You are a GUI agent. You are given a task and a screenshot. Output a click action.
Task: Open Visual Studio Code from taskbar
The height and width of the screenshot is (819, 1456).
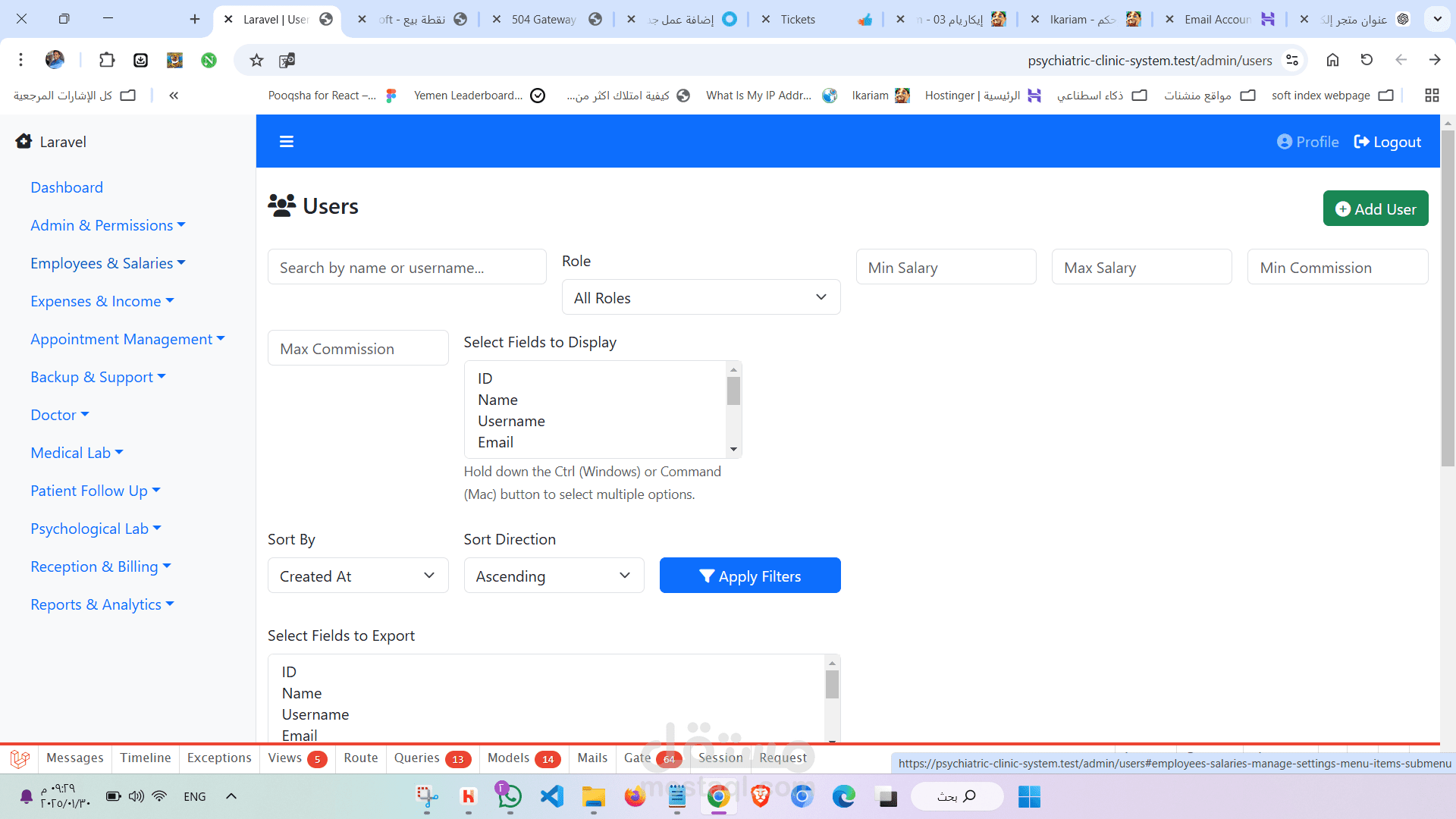(x=552, y=796)
